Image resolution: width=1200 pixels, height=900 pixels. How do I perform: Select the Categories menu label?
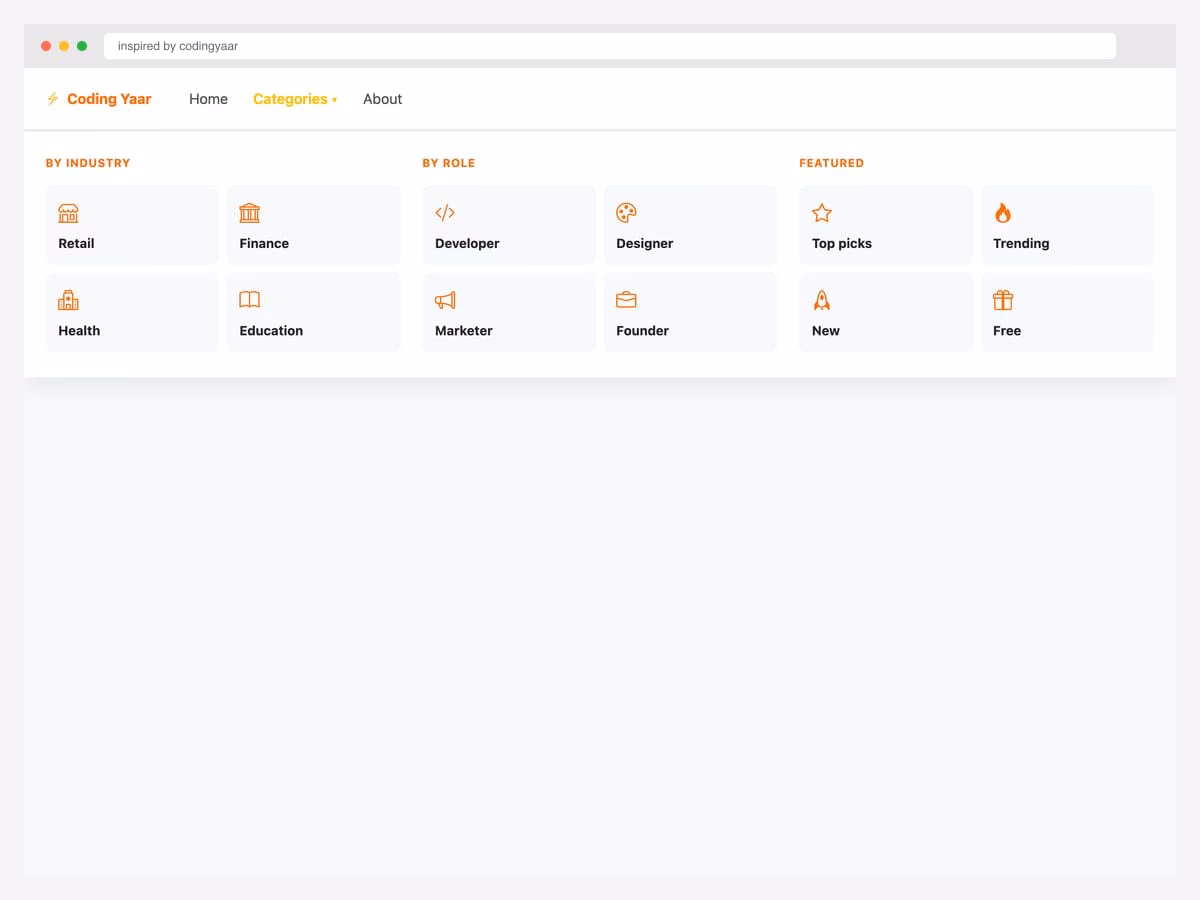pyautogui.click(x=290, y=99)
